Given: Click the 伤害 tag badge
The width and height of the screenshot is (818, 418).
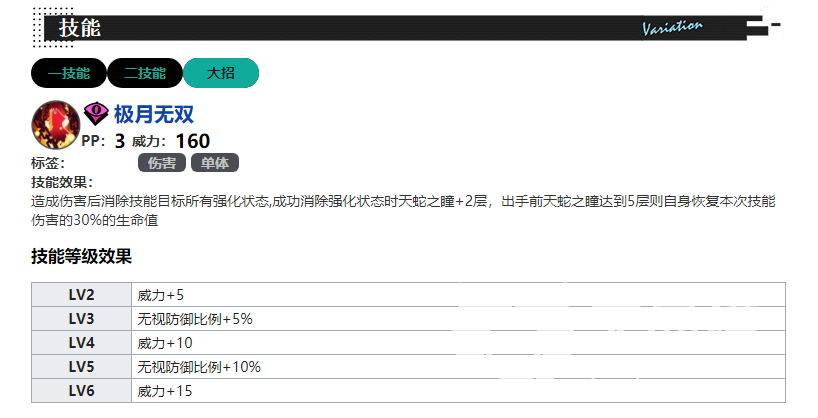Looking at the screenshot, I should click(x=161, y=163).
